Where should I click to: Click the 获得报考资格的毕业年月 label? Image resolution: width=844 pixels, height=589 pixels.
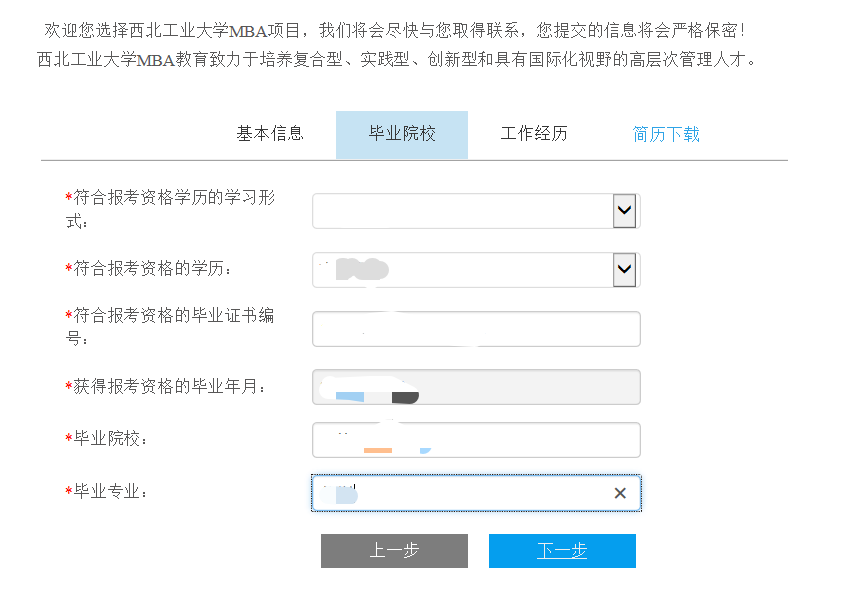[x=170, y=387]
